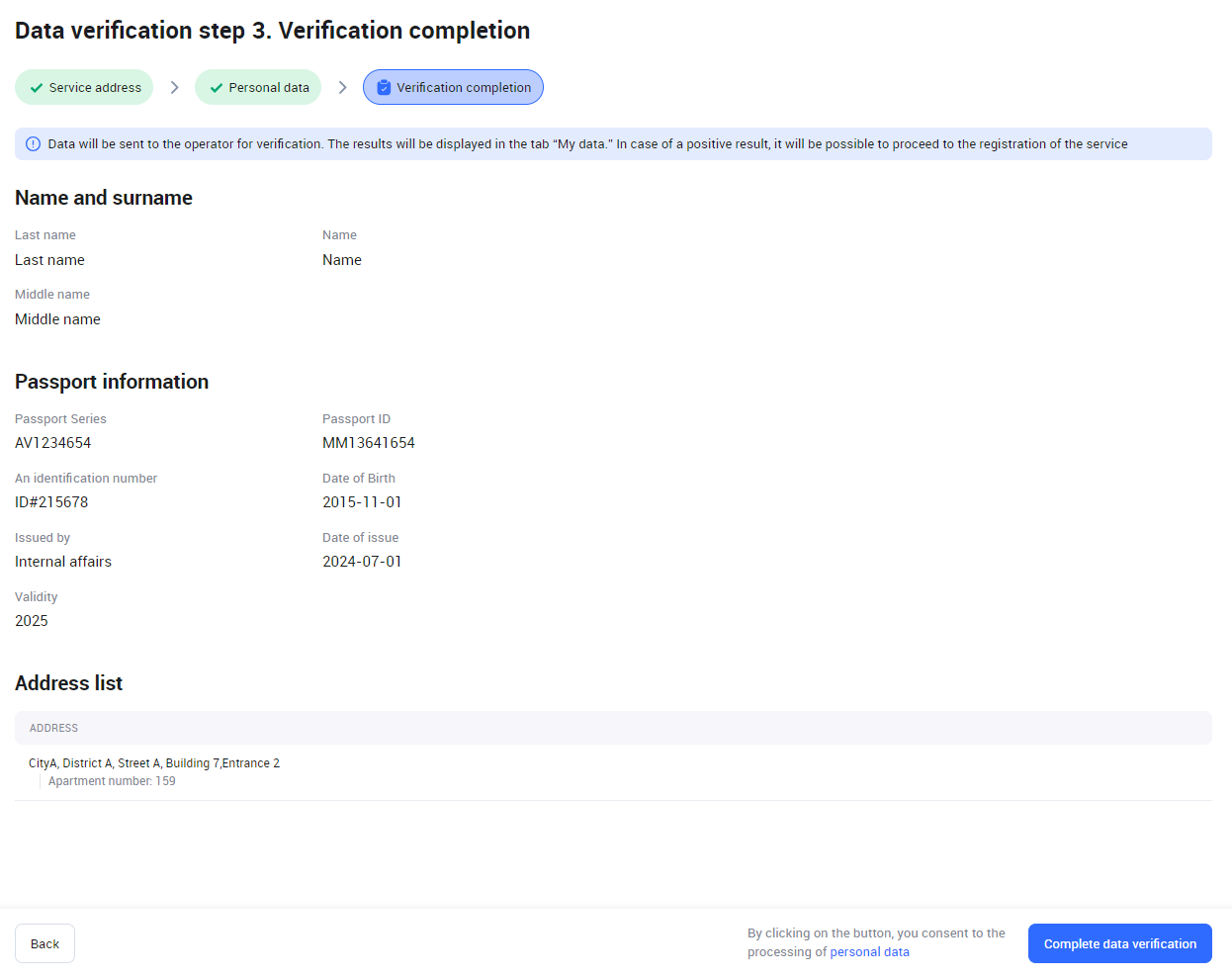Click Complete data verification button

tap(1119, 943)
